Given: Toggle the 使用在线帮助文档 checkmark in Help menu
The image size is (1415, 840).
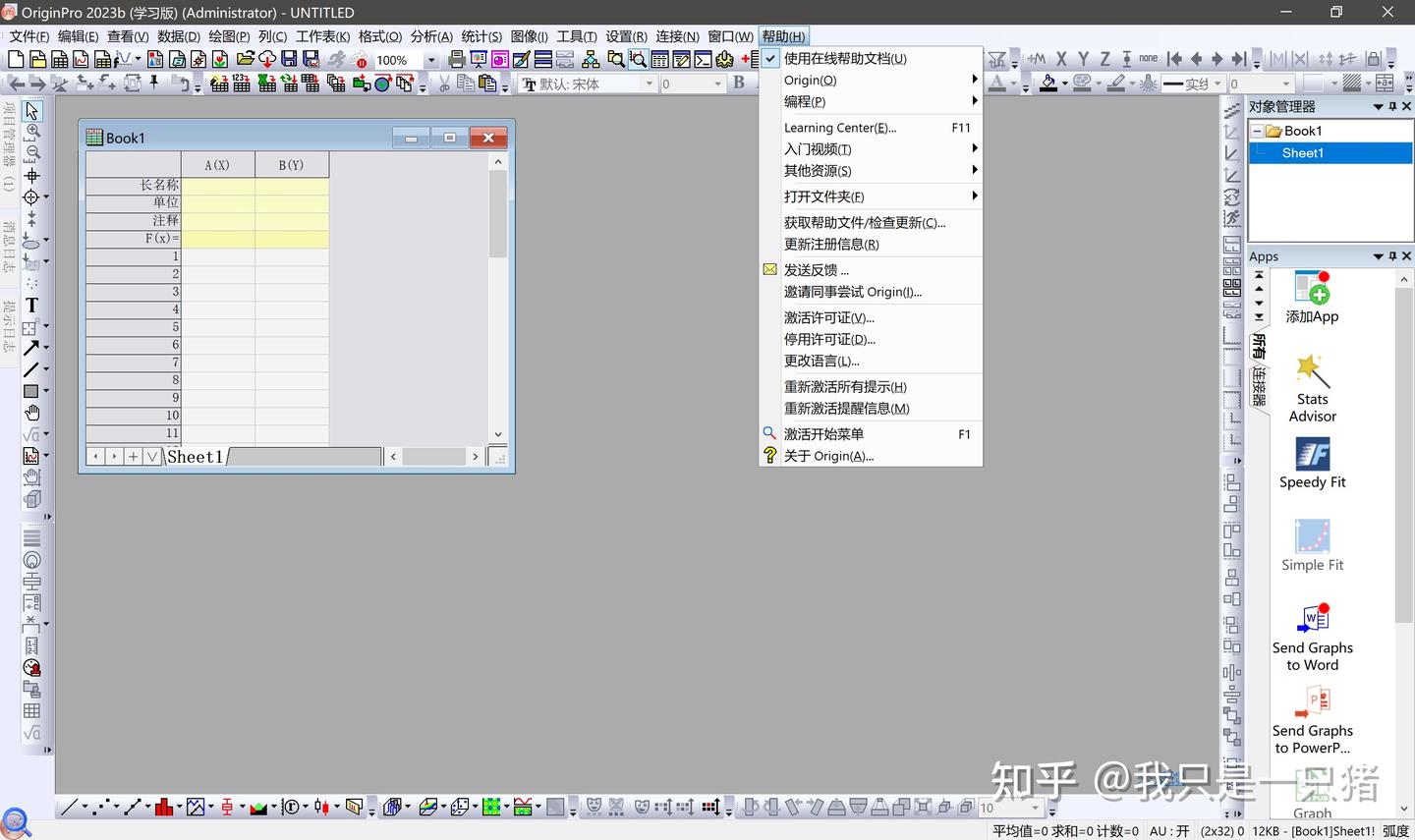Looking at the screenshot, I should pyautogui.click(x=769, y=58).
